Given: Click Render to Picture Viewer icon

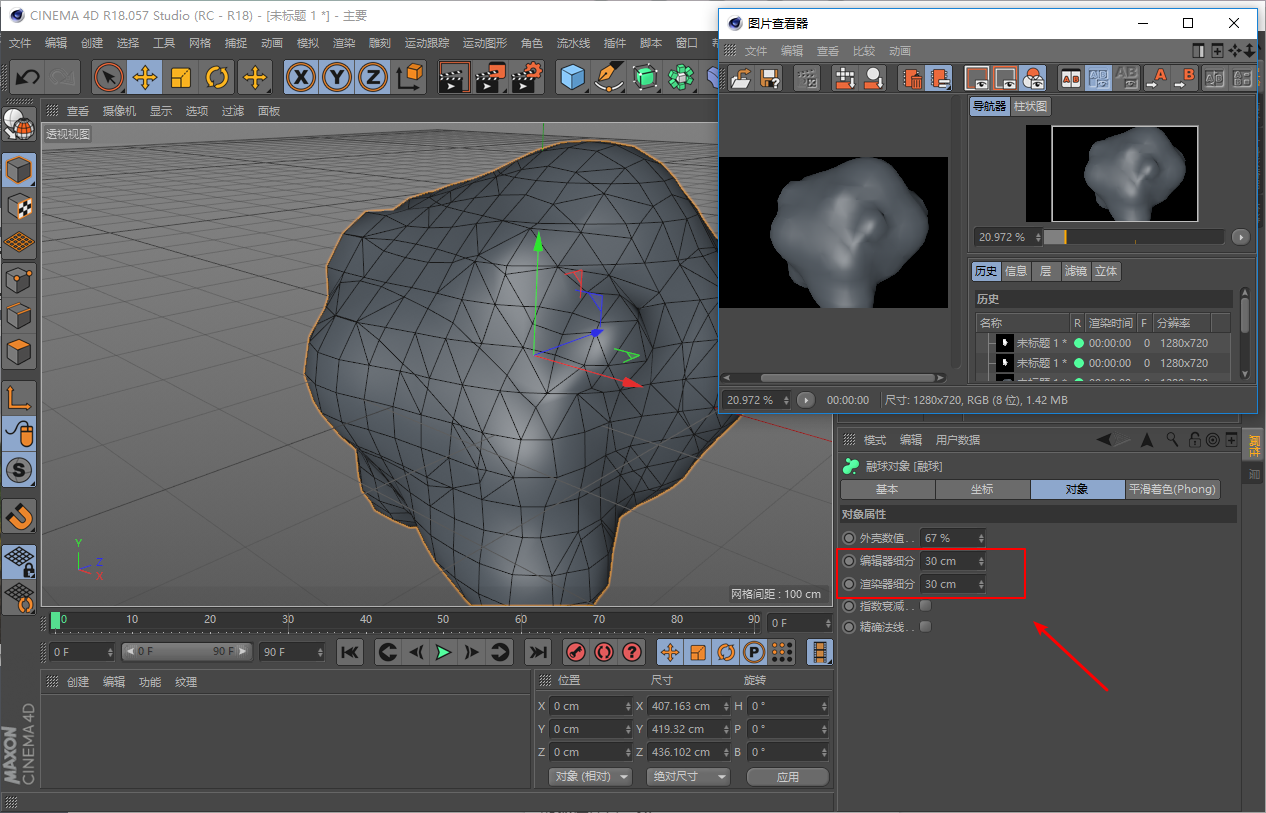Looking at the screenshot, I should 491,77.
